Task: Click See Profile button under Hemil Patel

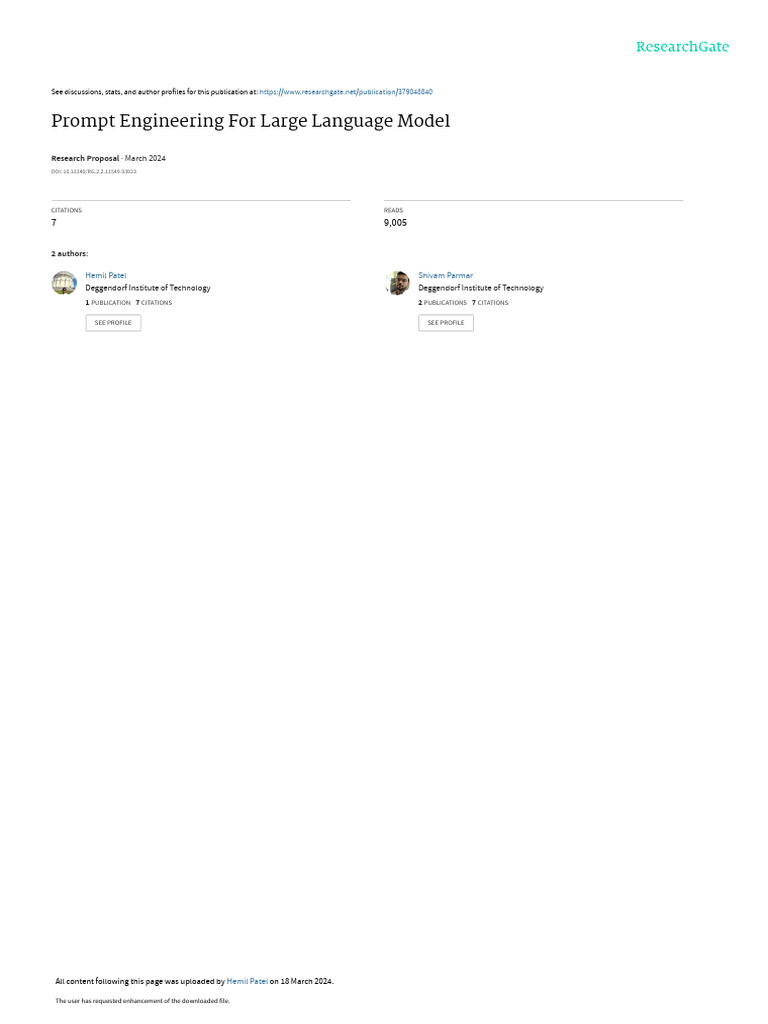Action: tap(113, 323)
